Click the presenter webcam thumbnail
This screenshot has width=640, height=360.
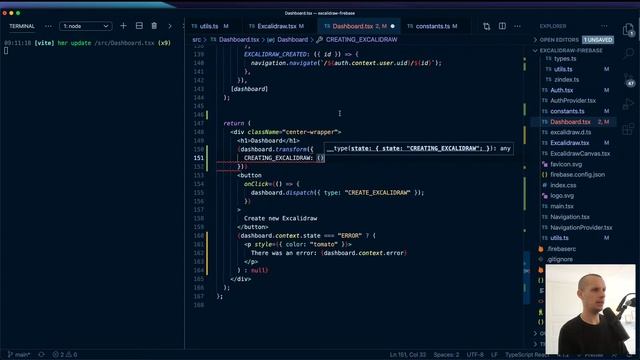coord(590,309)
